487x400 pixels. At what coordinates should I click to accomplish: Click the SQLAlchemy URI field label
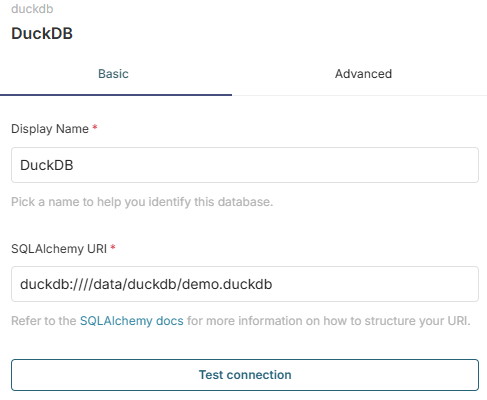point(59,249)
